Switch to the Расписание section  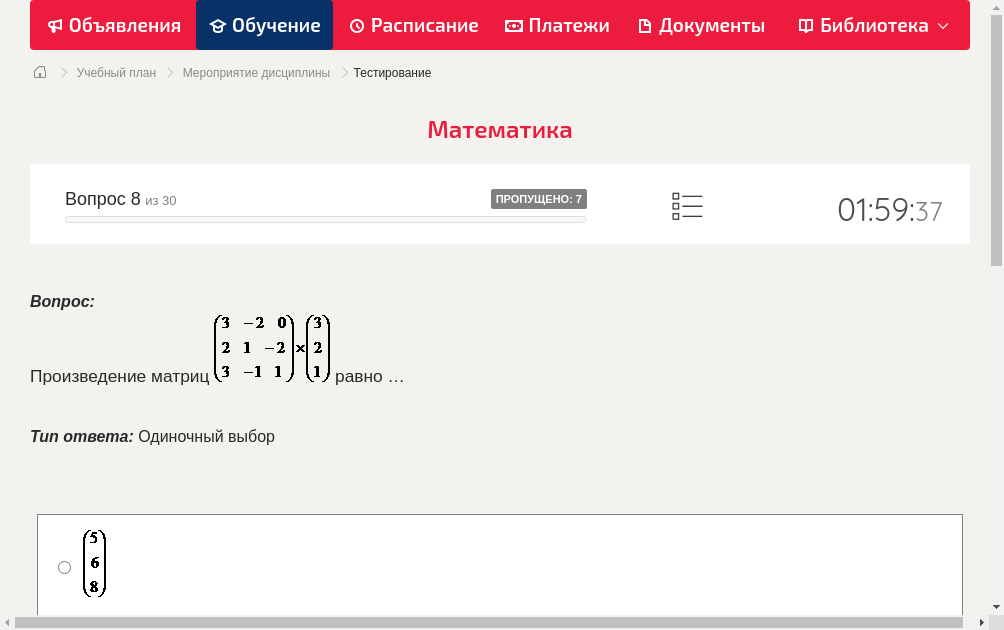click(x=413, y=25)
